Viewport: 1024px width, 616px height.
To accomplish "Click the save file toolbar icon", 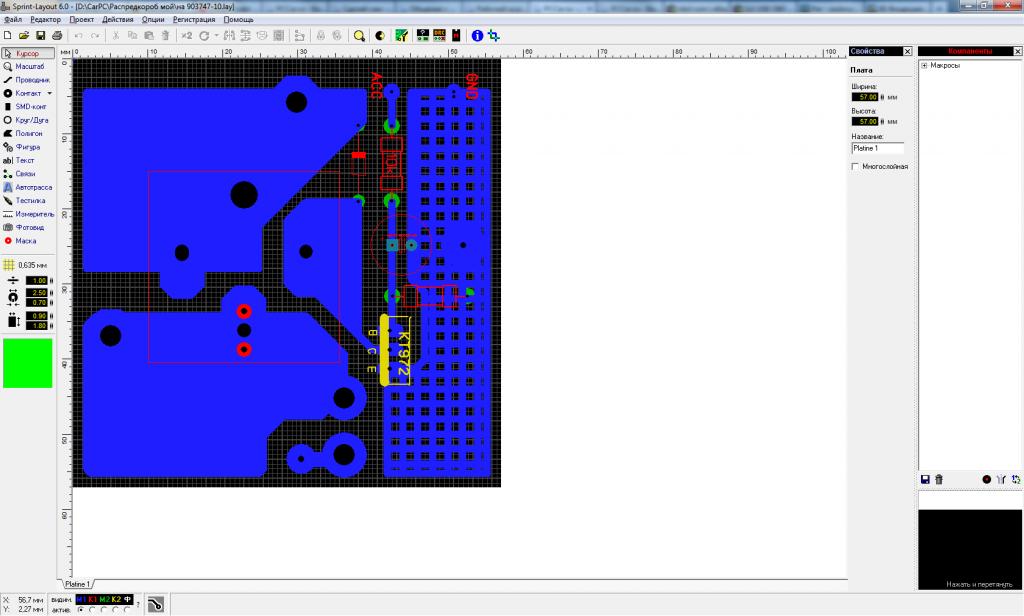I will [x=39, y=35].
